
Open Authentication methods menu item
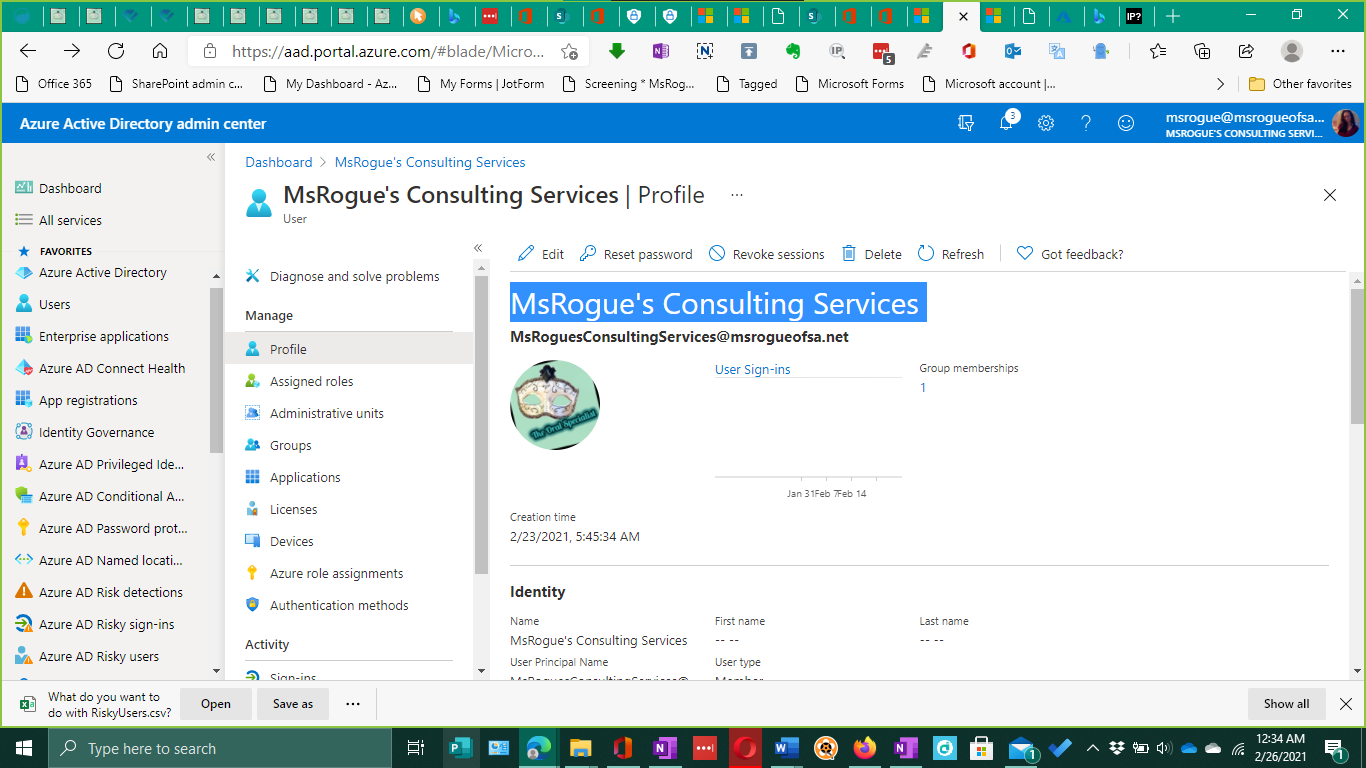point(339,605)
